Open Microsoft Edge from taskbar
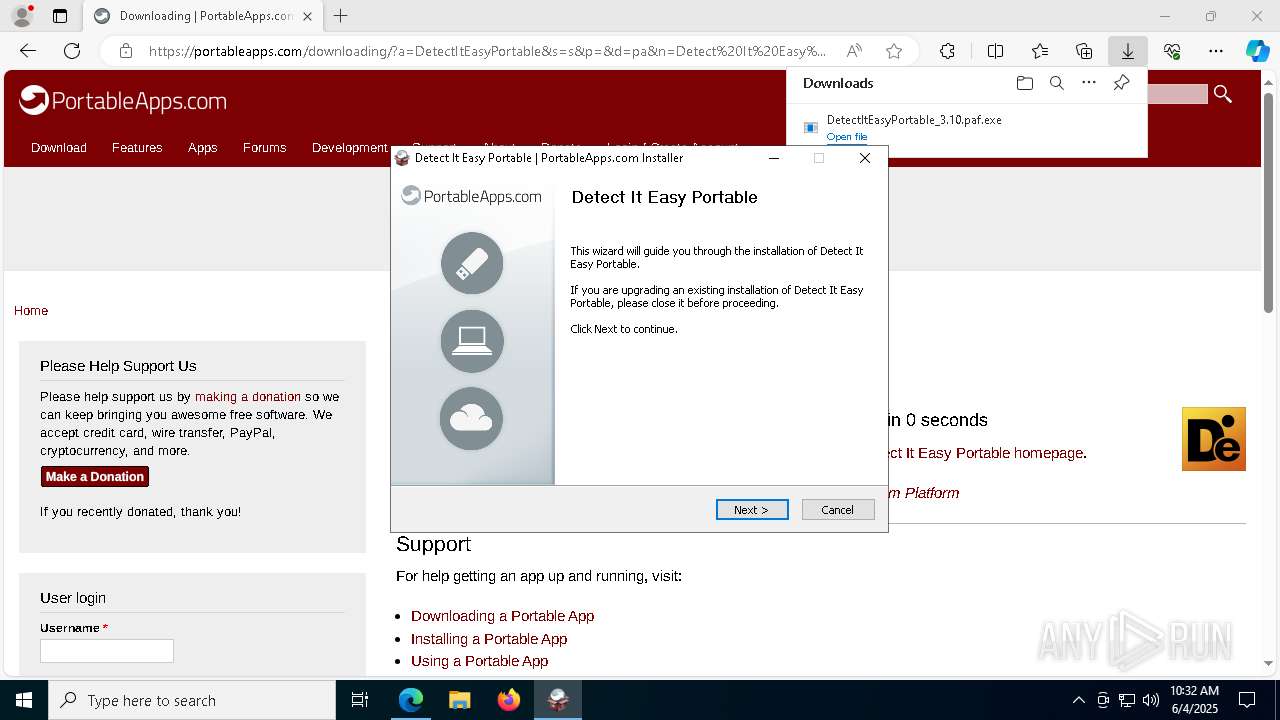1280x720 pixels. click(x=411, y=700)
